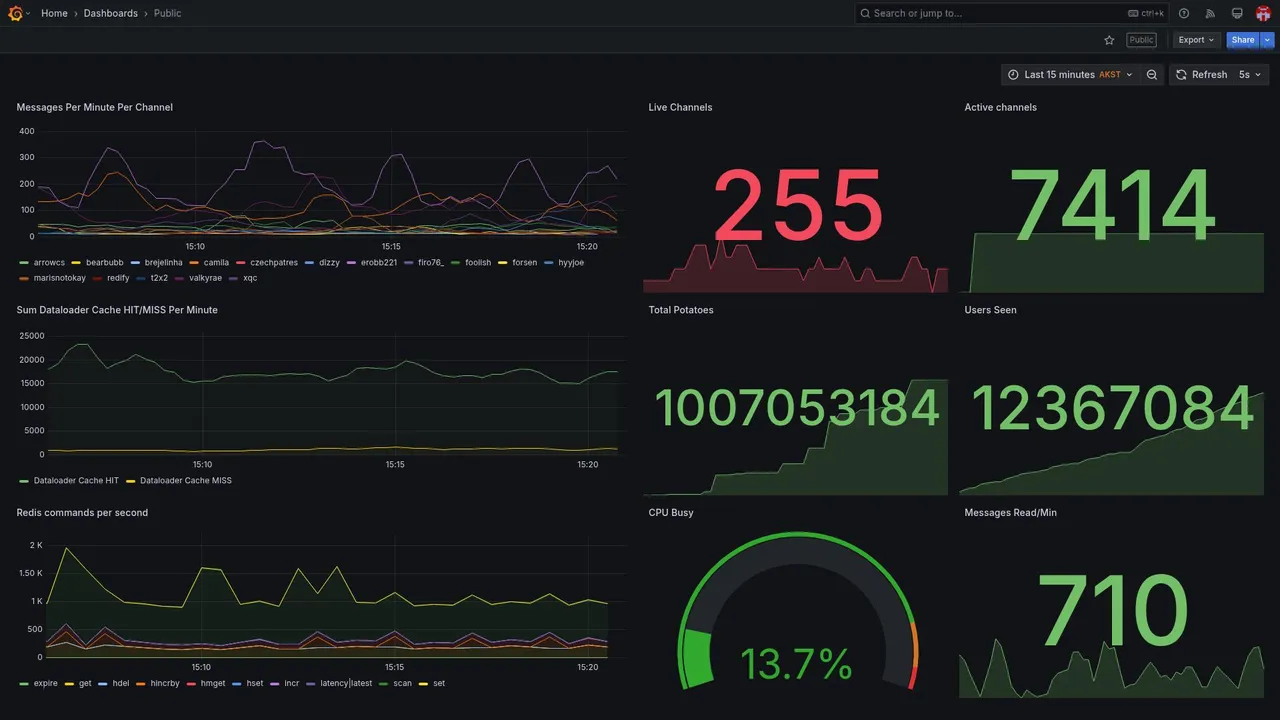1280x720 pixels.
Task: Click the help question mark icon
Action: [1184, 13]
